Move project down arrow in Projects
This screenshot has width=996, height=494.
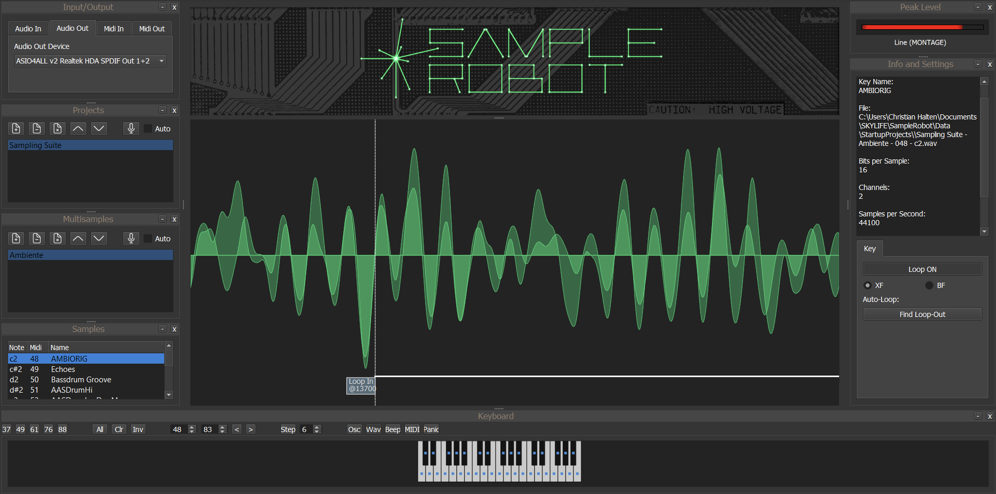tap(98, 128)
